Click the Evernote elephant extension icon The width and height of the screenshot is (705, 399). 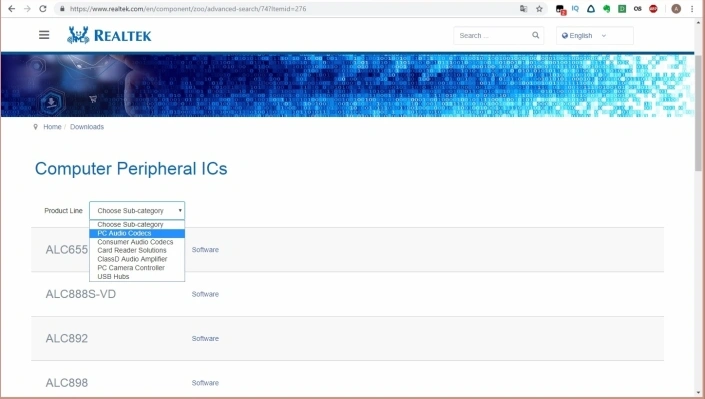[x=606, y=9]
